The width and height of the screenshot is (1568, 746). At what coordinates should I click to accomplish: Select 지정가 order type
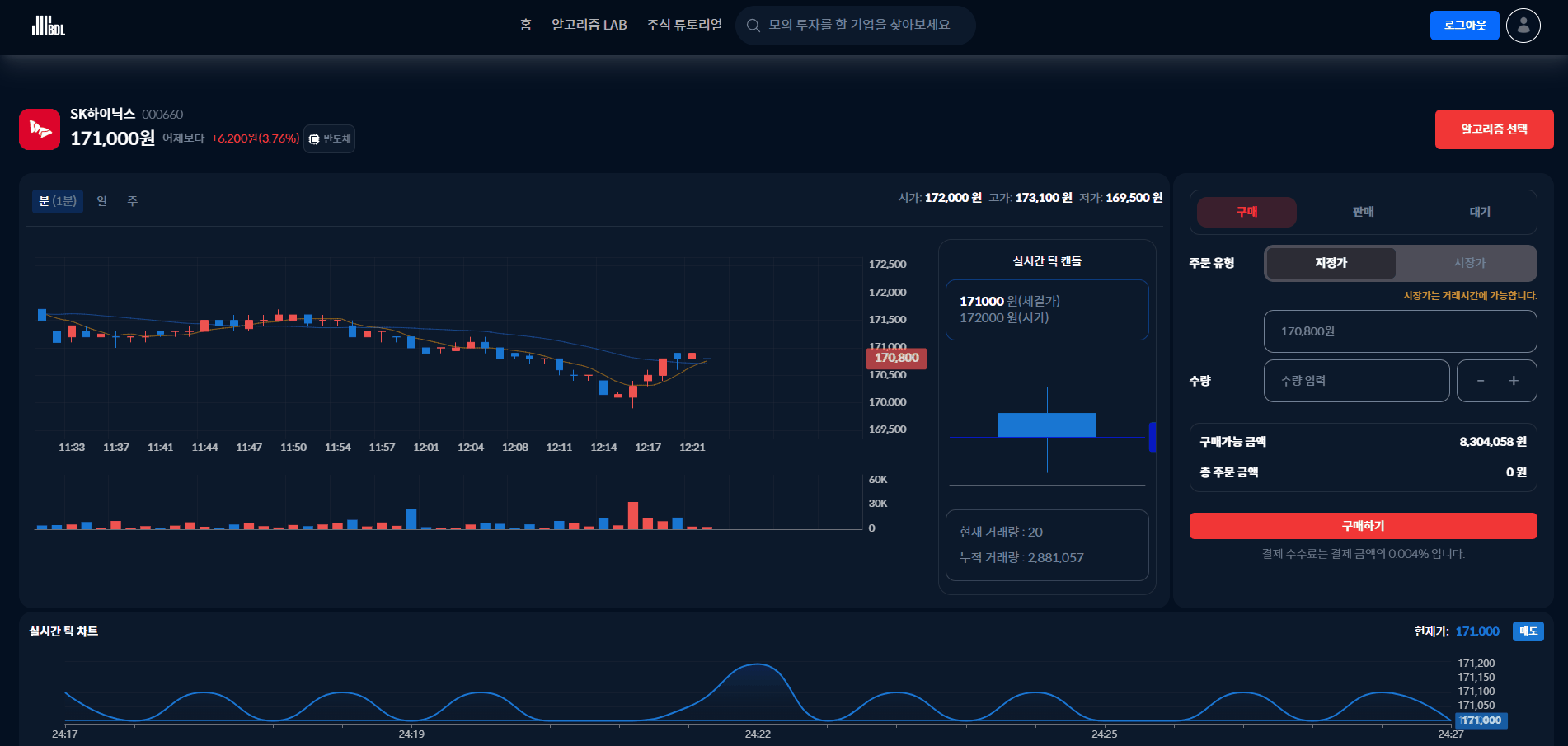tap(1329, 262)
